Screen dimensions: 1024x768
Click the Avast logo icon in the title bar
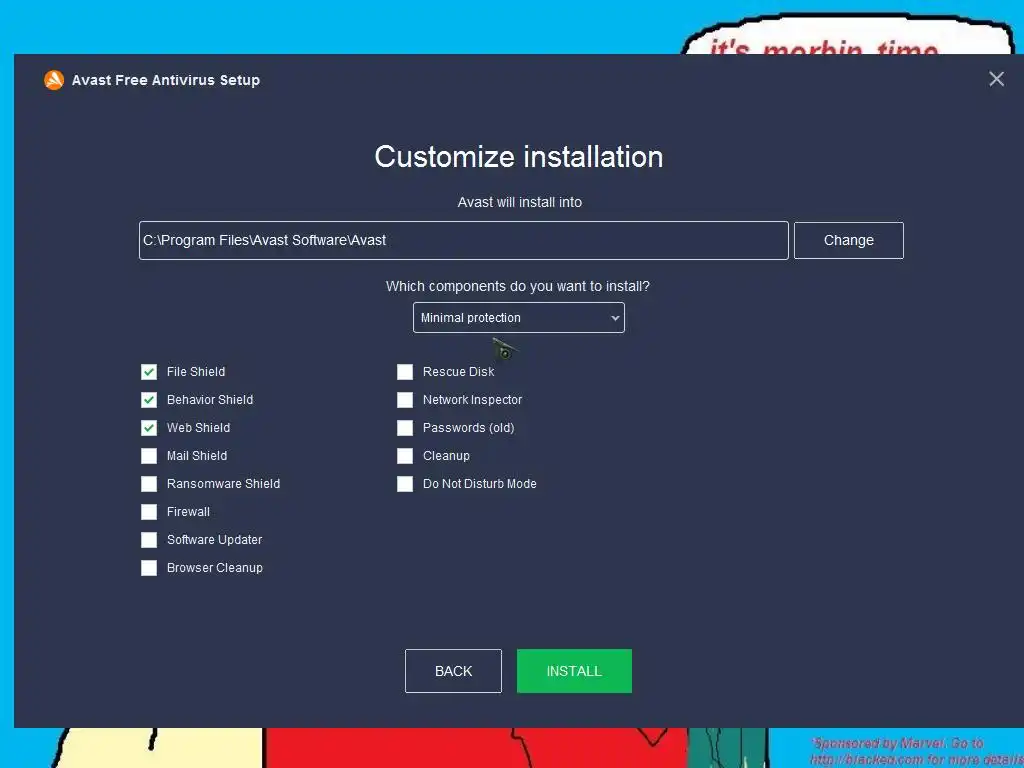coord(54,80)
